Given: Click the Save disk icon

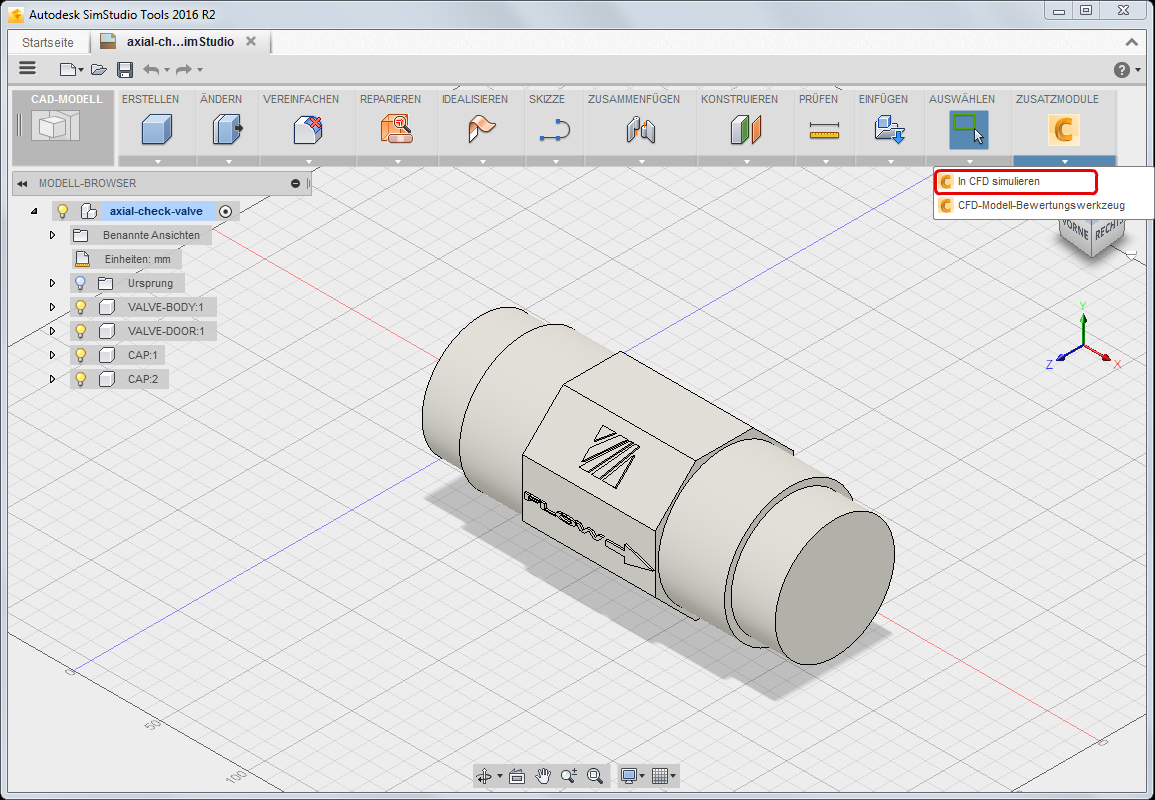Looking at the screenshot, I should (x=125, y=69).
